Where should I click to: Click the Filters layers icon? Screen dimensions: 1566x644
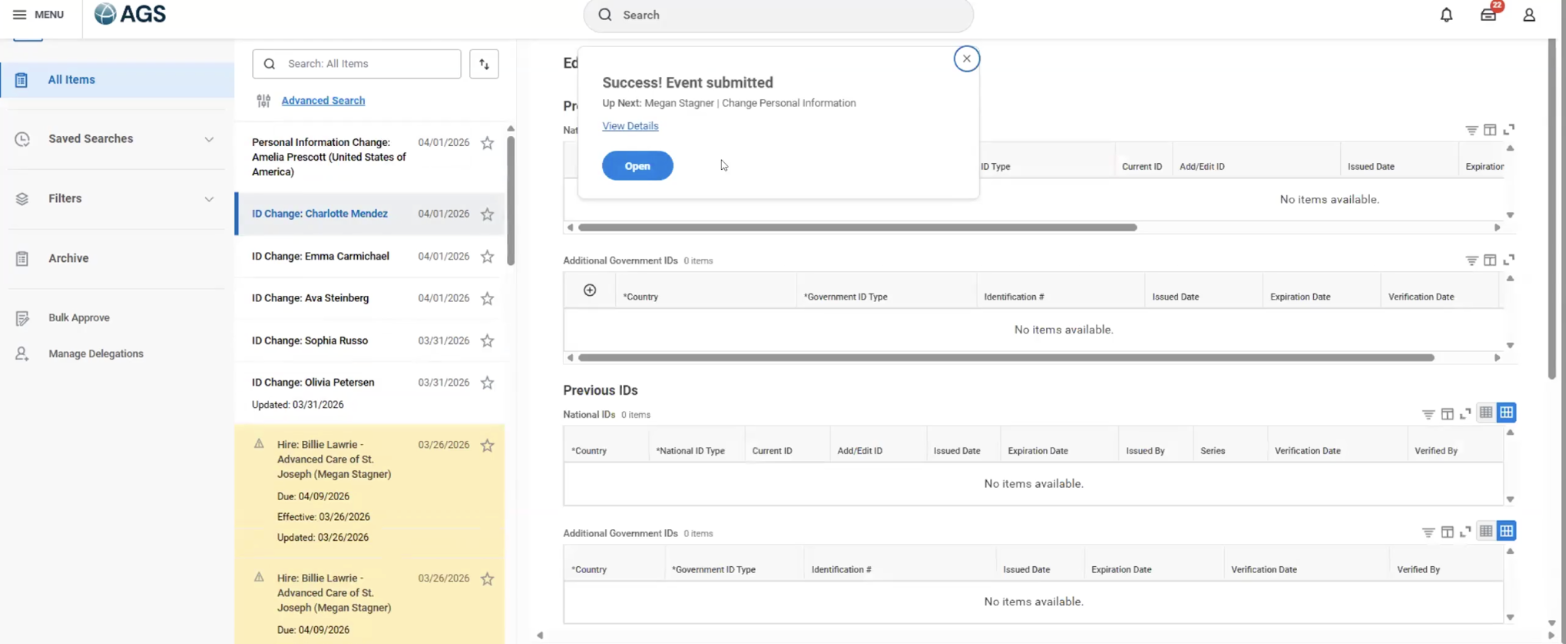tap(22, 199)
